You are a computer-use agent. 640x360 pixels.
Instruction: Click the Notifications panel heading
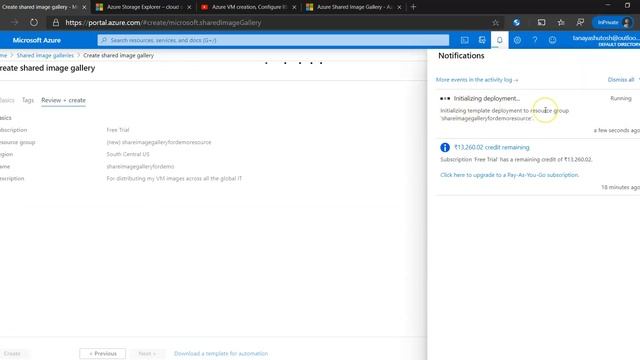pyautogui.click(x=461, y=56)
